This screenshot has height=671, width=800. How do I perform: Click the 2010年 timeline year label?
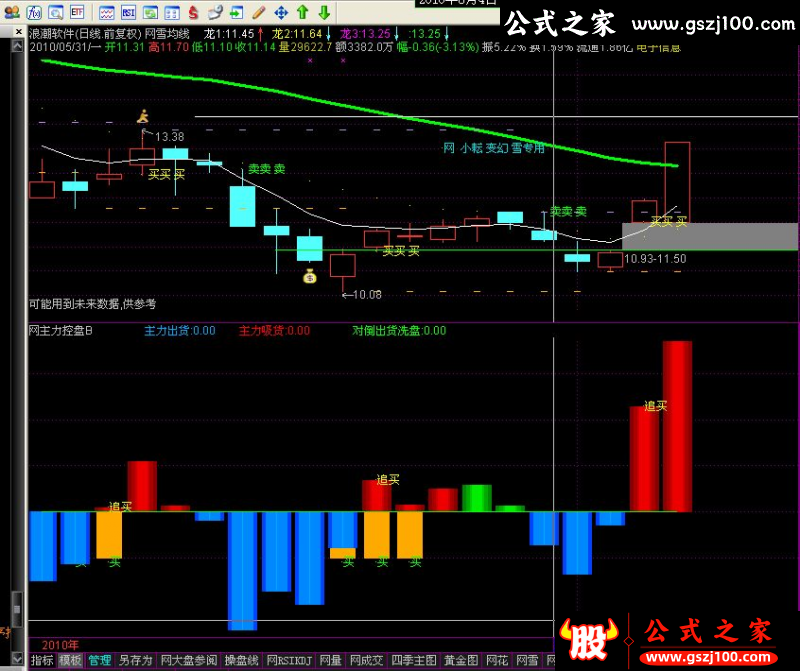(x=60, y=645)
